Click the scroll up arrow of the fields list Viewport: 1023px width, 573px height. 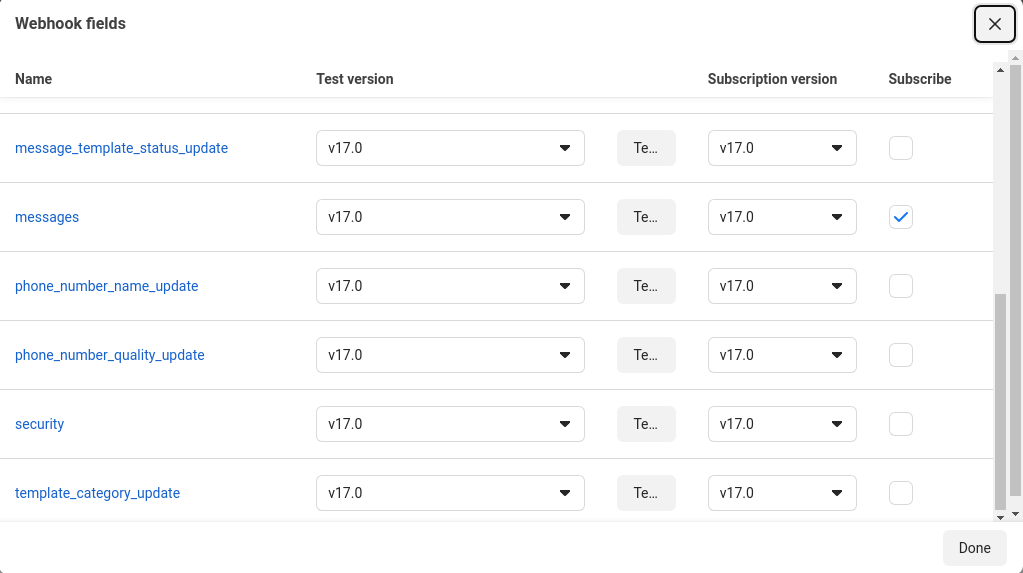tap(1000, 70)
